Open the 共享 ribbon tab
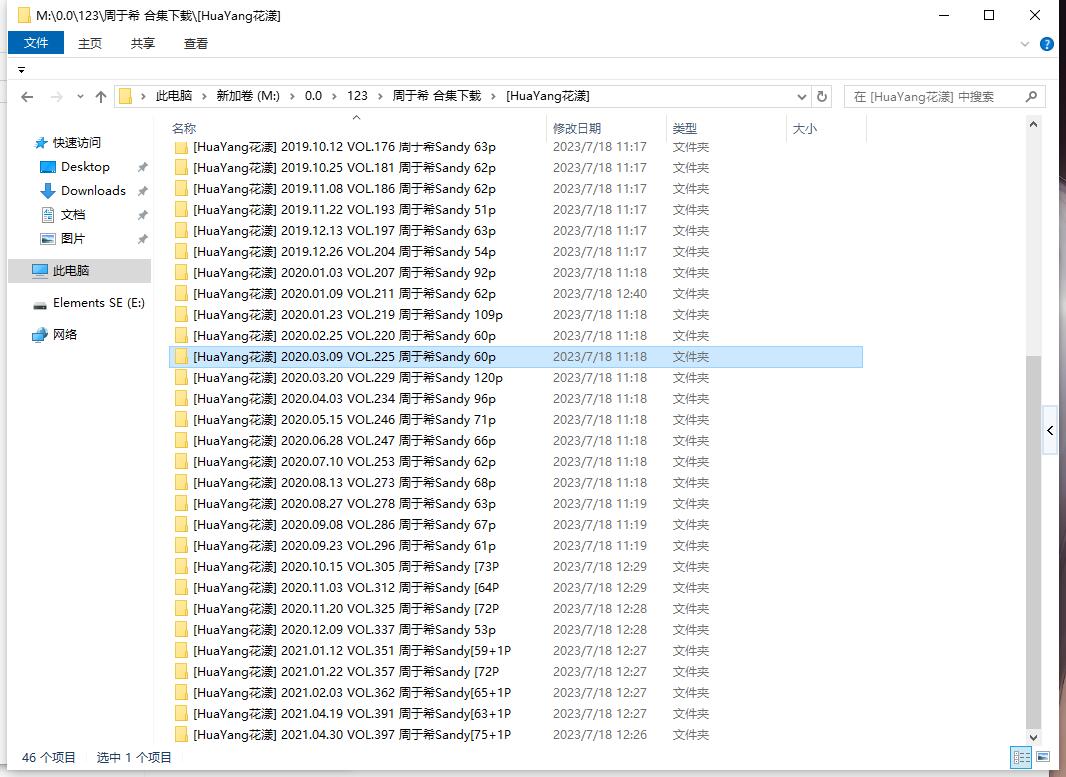 tap(143, 44)
